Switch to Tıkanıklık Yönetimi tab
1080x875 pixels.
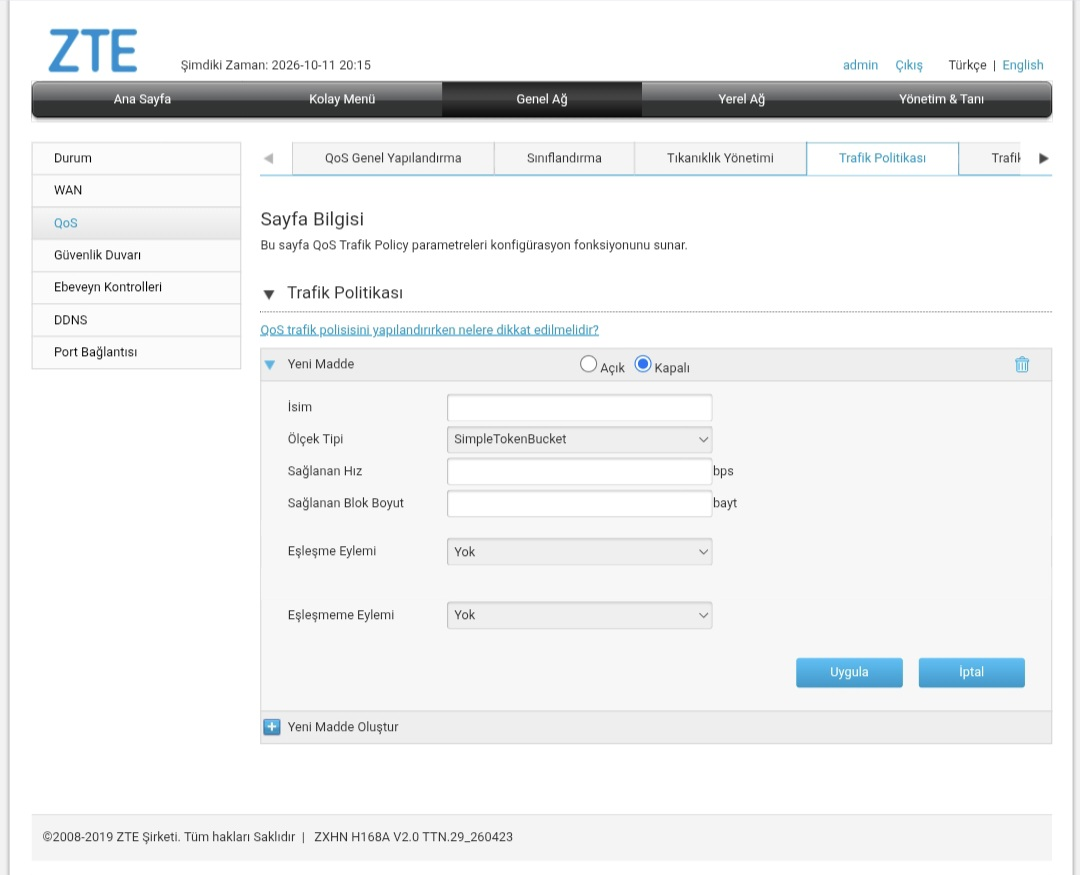point(720,158)
